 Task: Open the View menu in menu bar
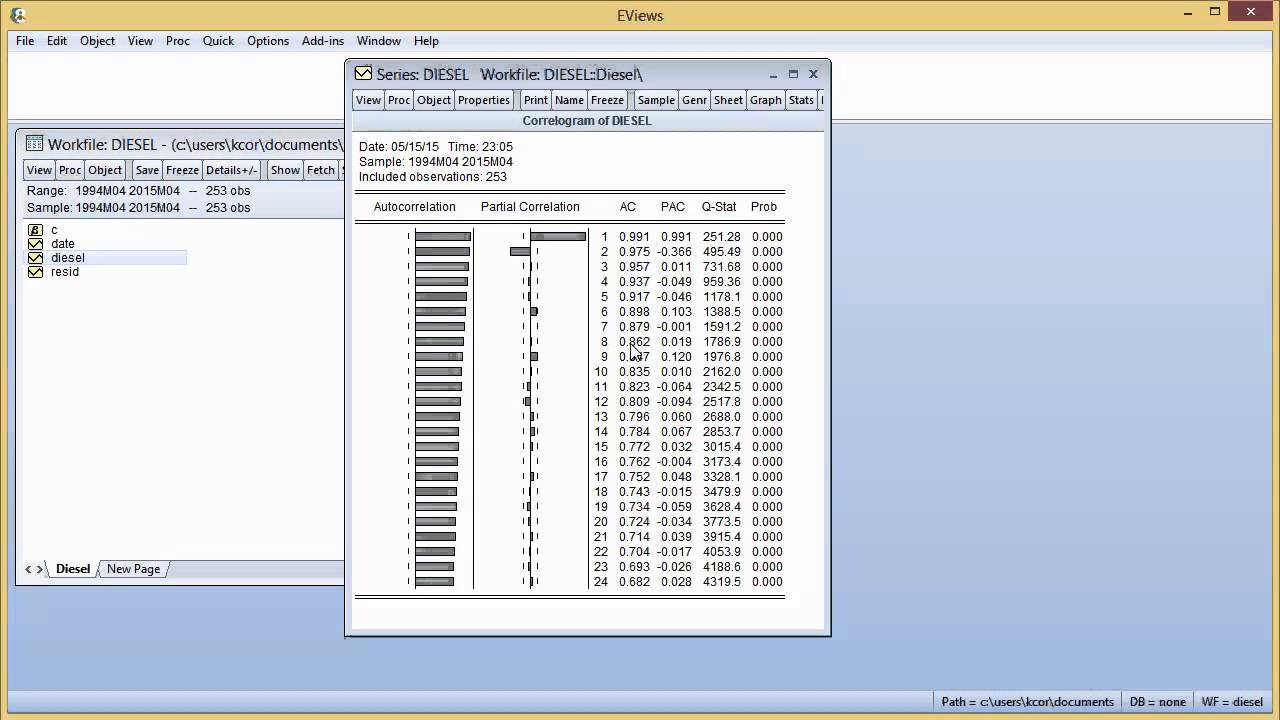tap(140, 41)
